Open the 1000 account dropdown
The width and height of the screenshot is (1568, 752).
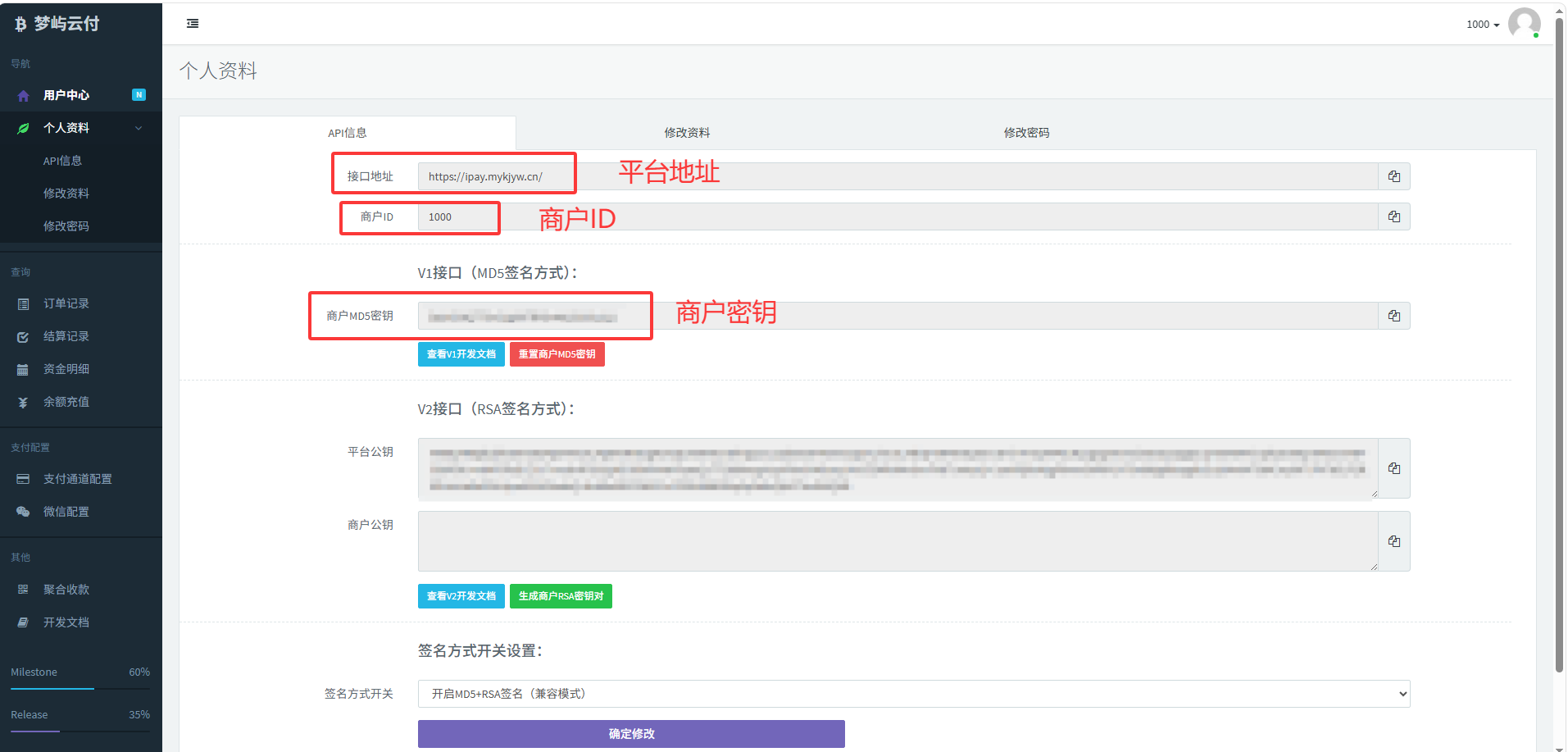coord(1483,25)
